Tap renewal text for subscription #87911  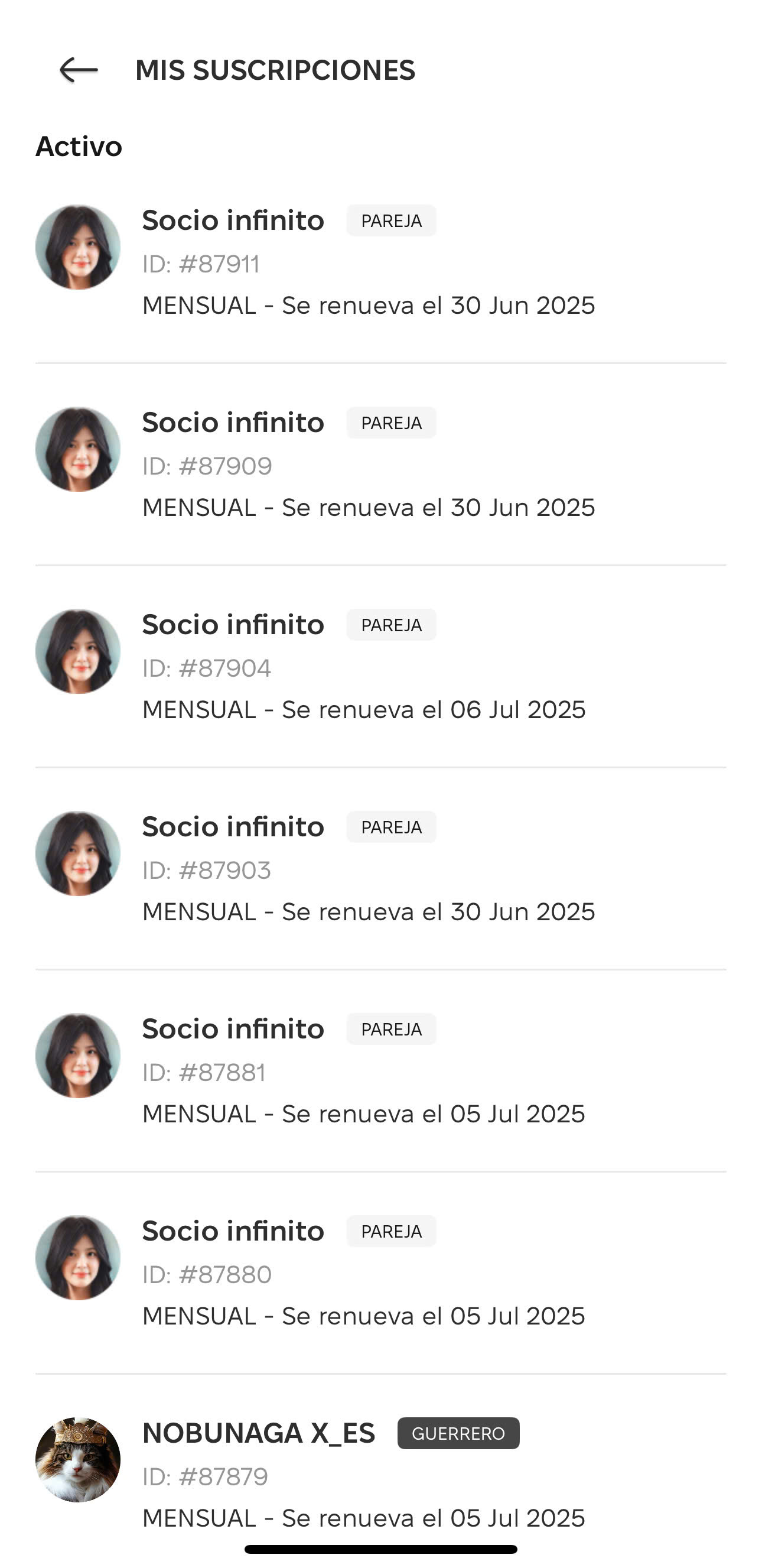coord(369,306)
